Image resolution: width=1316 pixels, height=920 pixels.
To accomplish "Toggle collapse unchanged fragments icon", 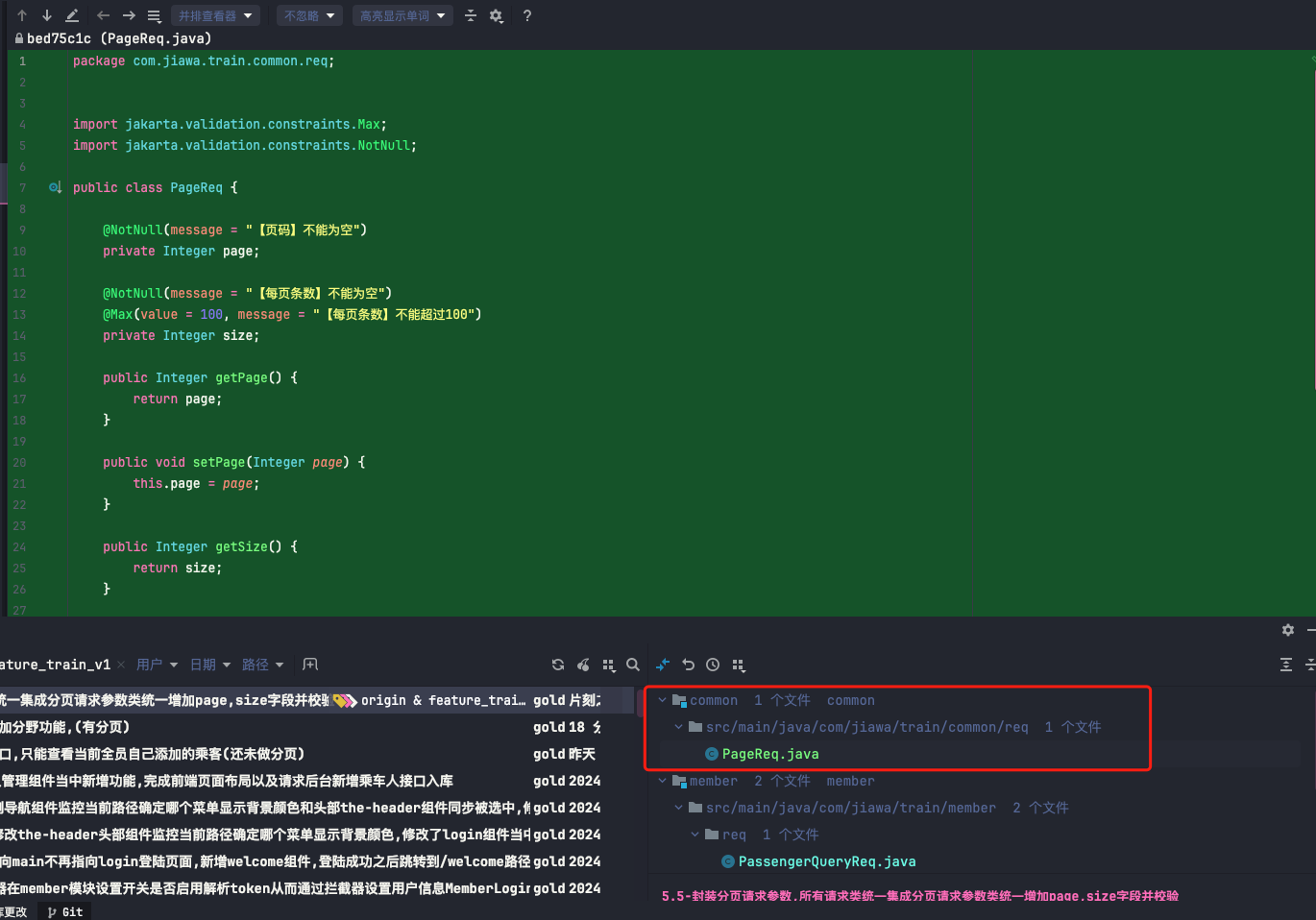I will click(x=471, y=15).
